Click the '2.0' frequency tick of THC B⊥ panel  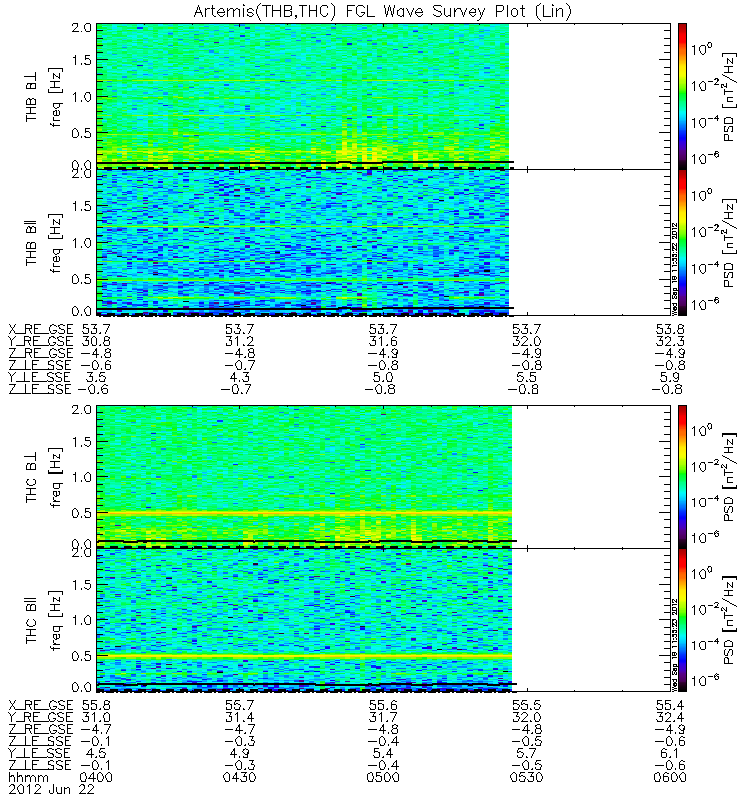[82, 409]
